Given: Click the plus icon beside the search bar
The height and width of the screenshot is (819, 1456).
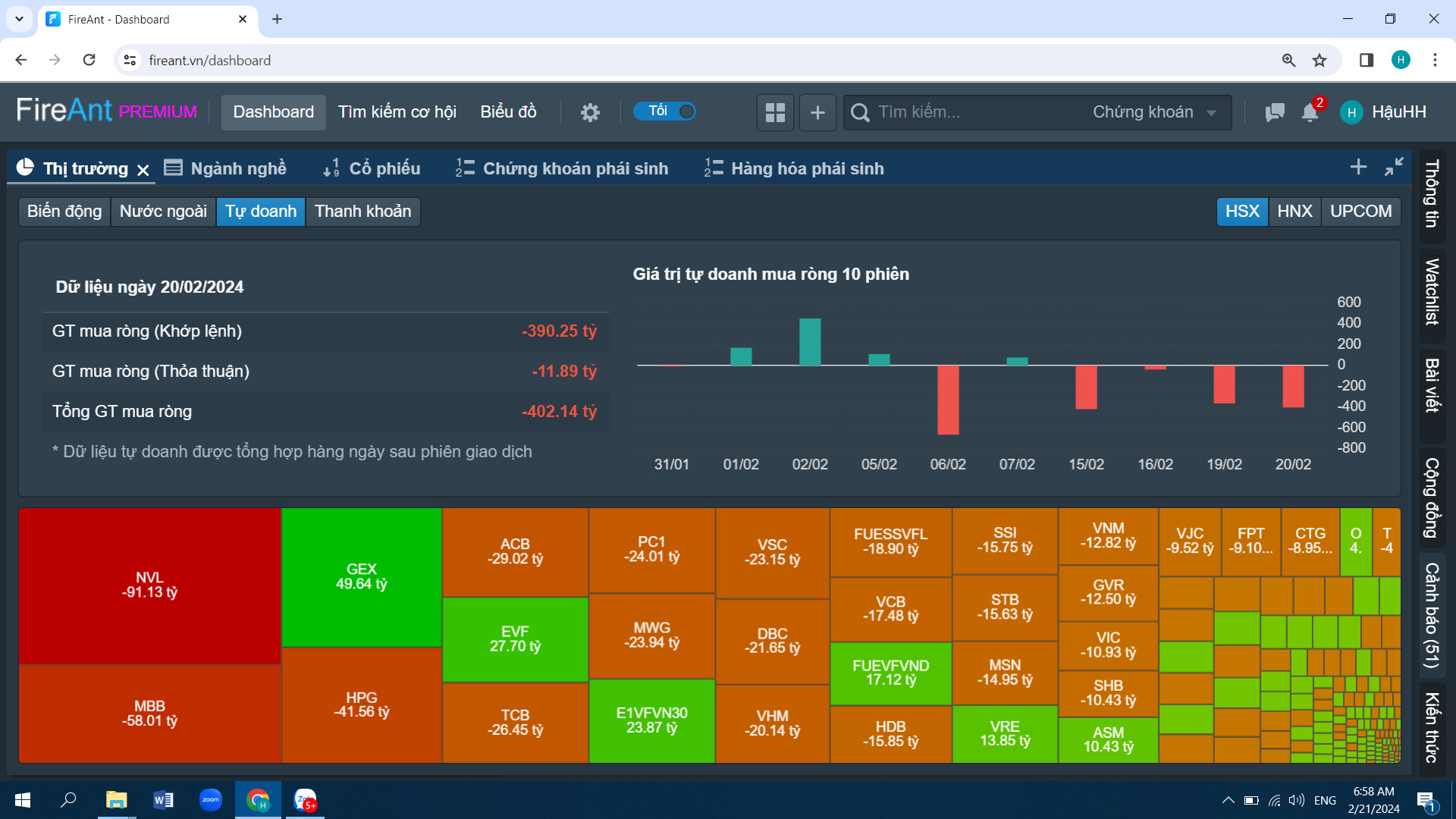Looking at the screenshot, I should (x=817, y=112).
